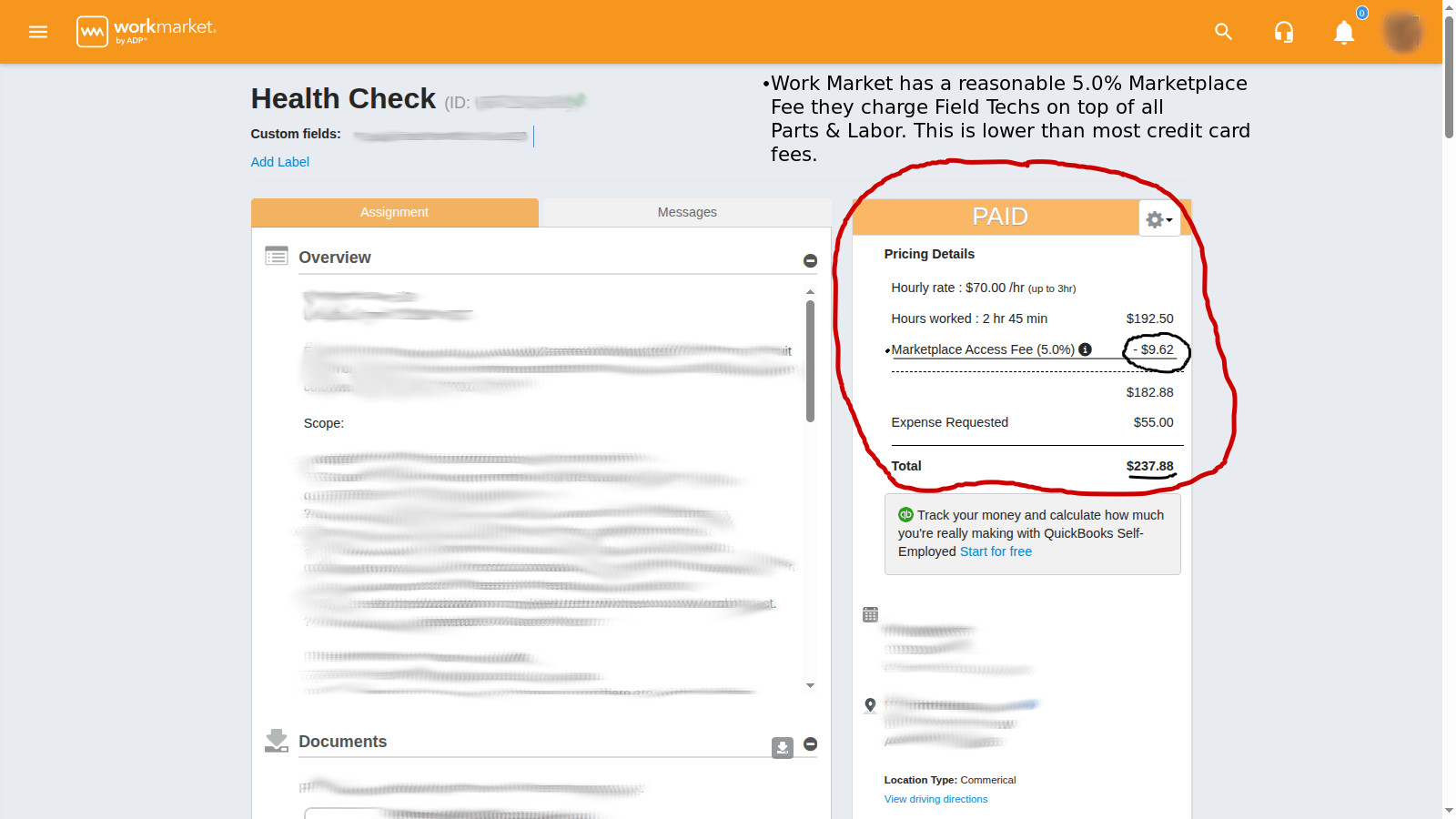Click the Overview panel scrollbar down arrow
Image resolution: width=1456 pixels, height=819 pixels.
[x=810, y=685]
